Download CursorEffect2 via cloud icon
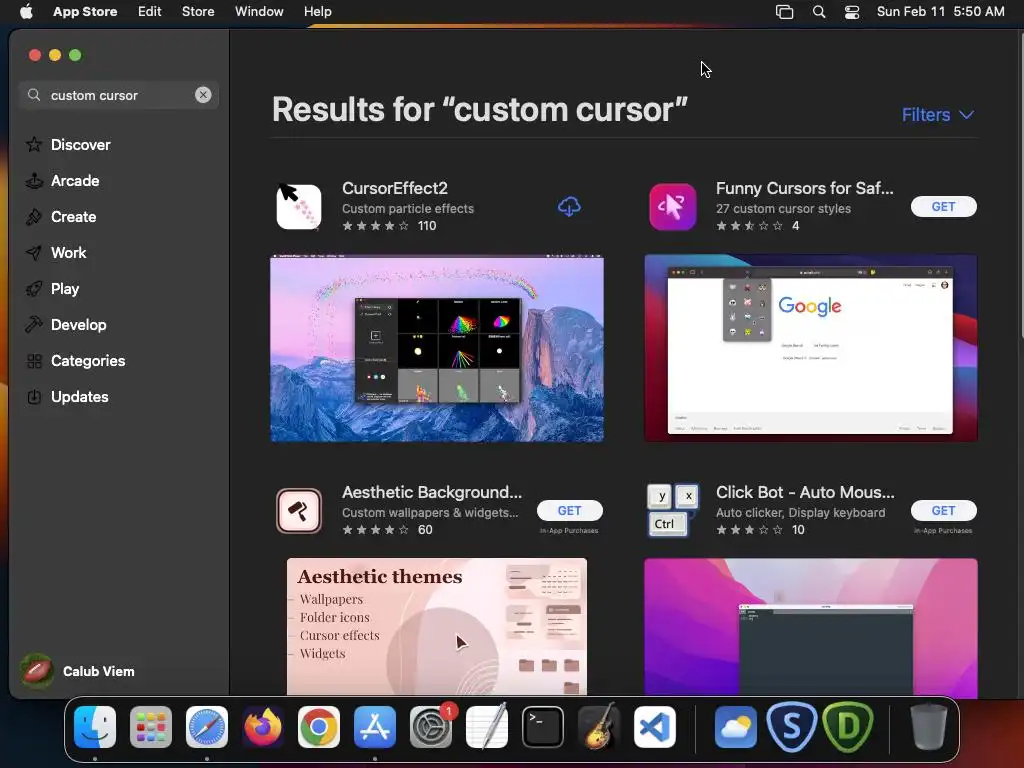 569,206
